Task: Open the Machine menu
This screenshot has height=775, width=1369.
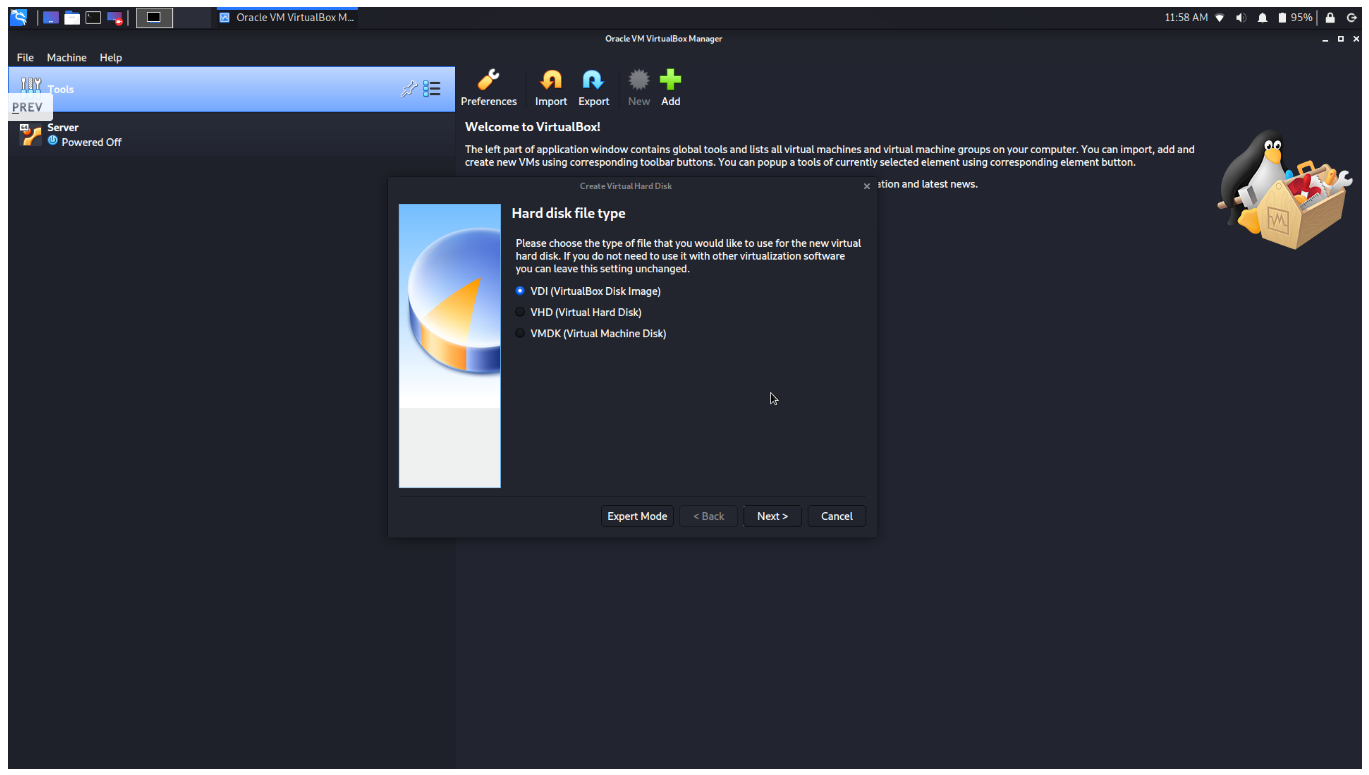Action: [67, 57]
